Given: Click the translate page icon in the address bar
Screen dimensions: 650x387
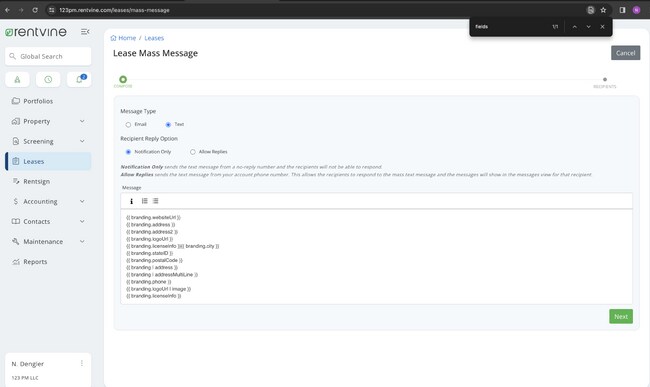Looking at the screenshot, I should [591, 10].
